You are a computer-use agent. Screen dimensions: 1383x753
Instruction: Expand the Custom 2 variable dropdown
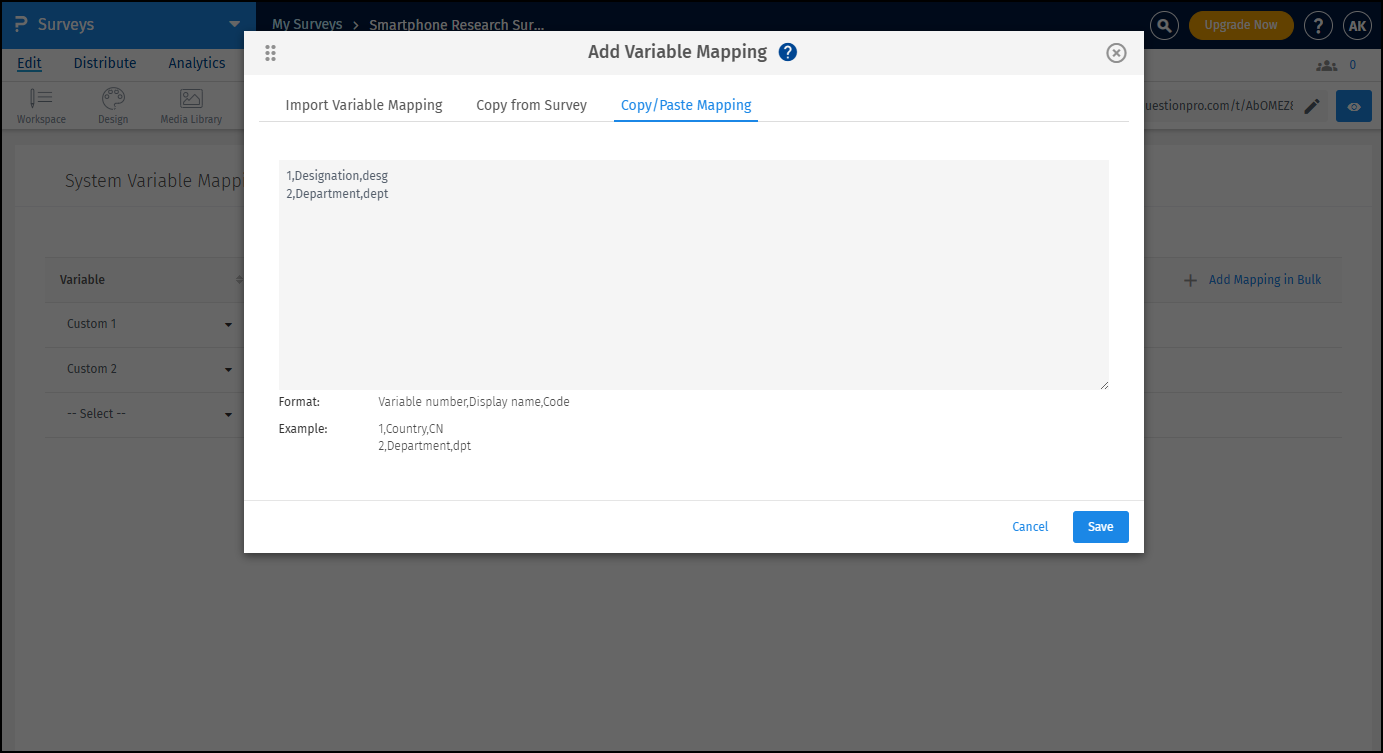(228, 369)
